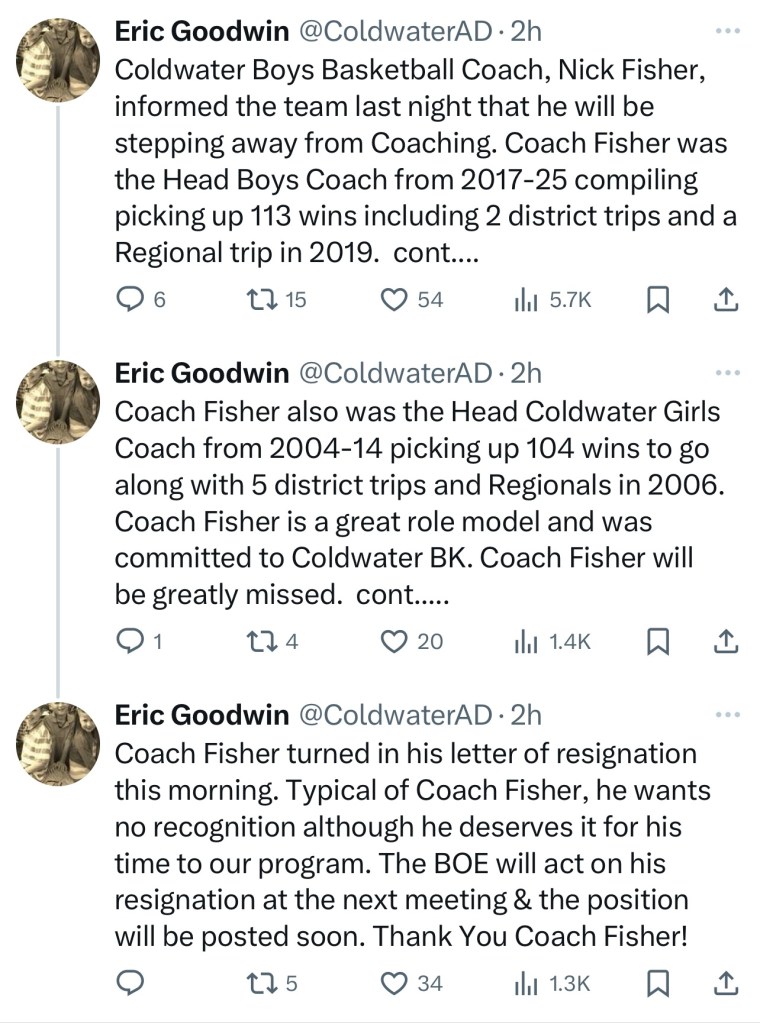Open view stats showing 1.4K views

(x=526, y=641)
